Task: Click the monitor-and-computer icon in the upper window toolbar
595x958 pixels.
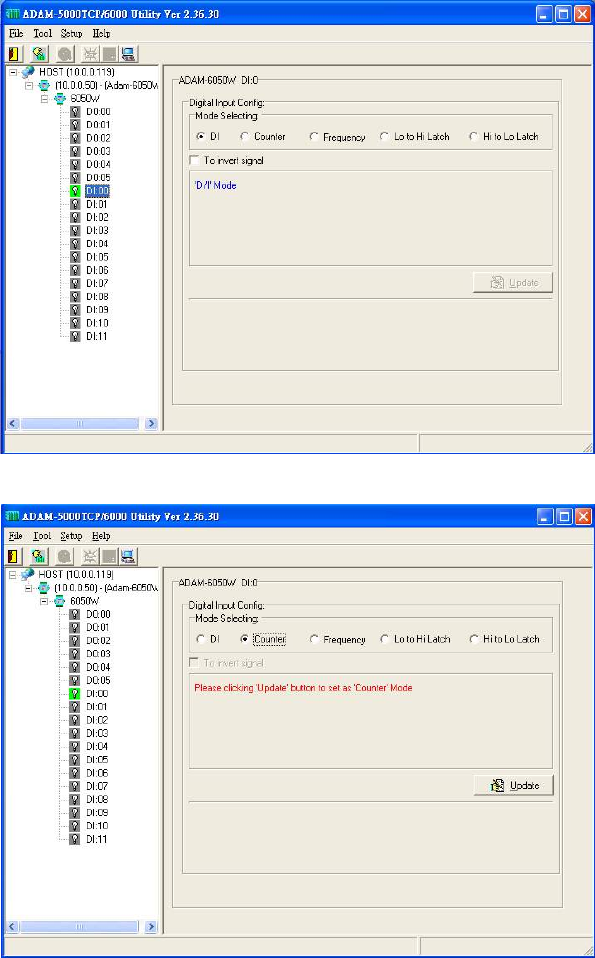Action: tap(128, 54)
